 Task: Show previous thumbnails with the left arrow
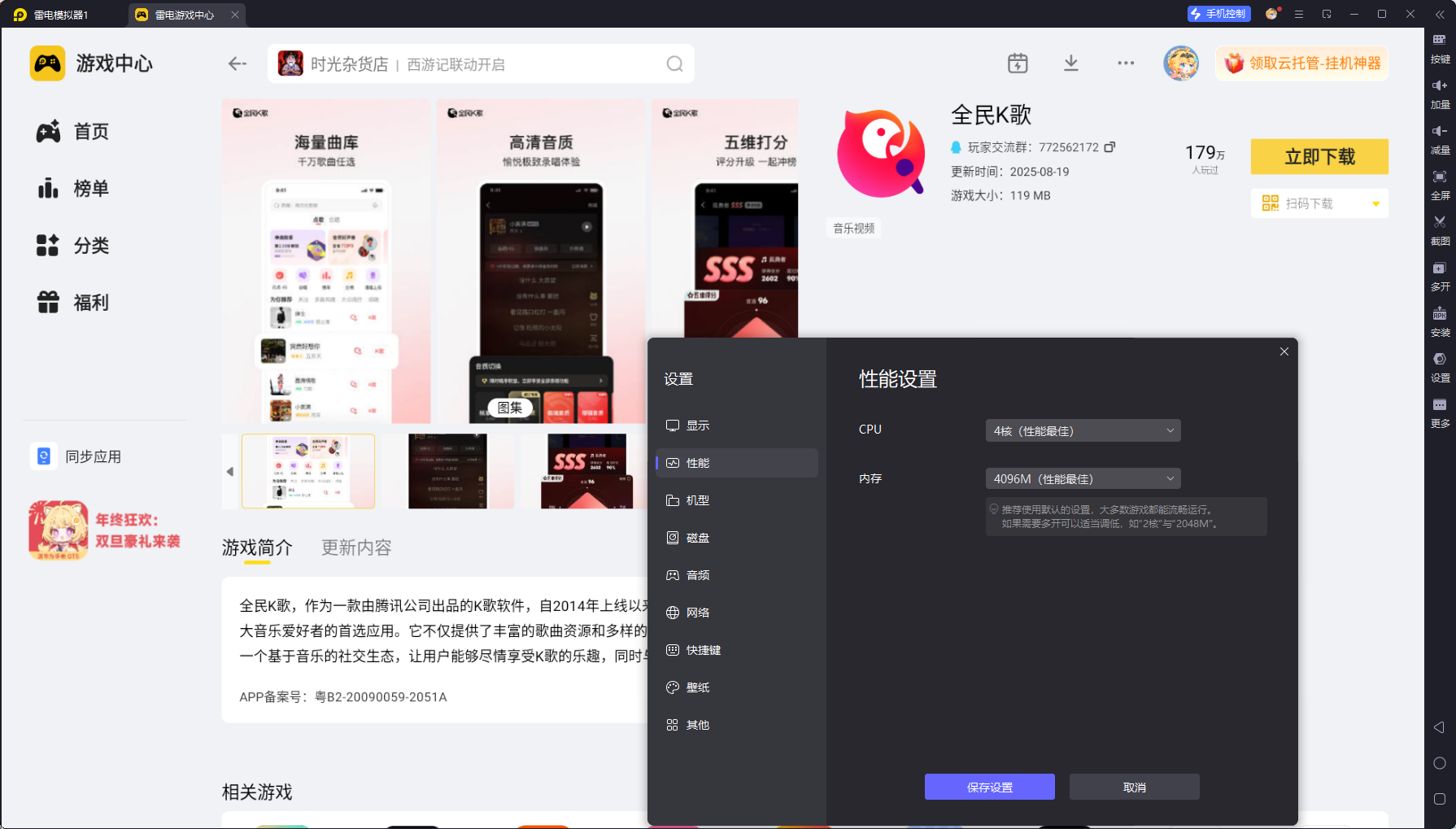230,472
